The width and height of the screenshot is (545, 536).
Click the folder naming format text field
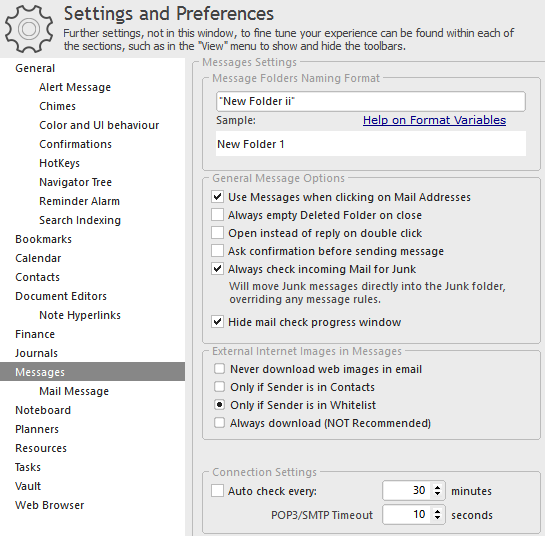[371, 101]
